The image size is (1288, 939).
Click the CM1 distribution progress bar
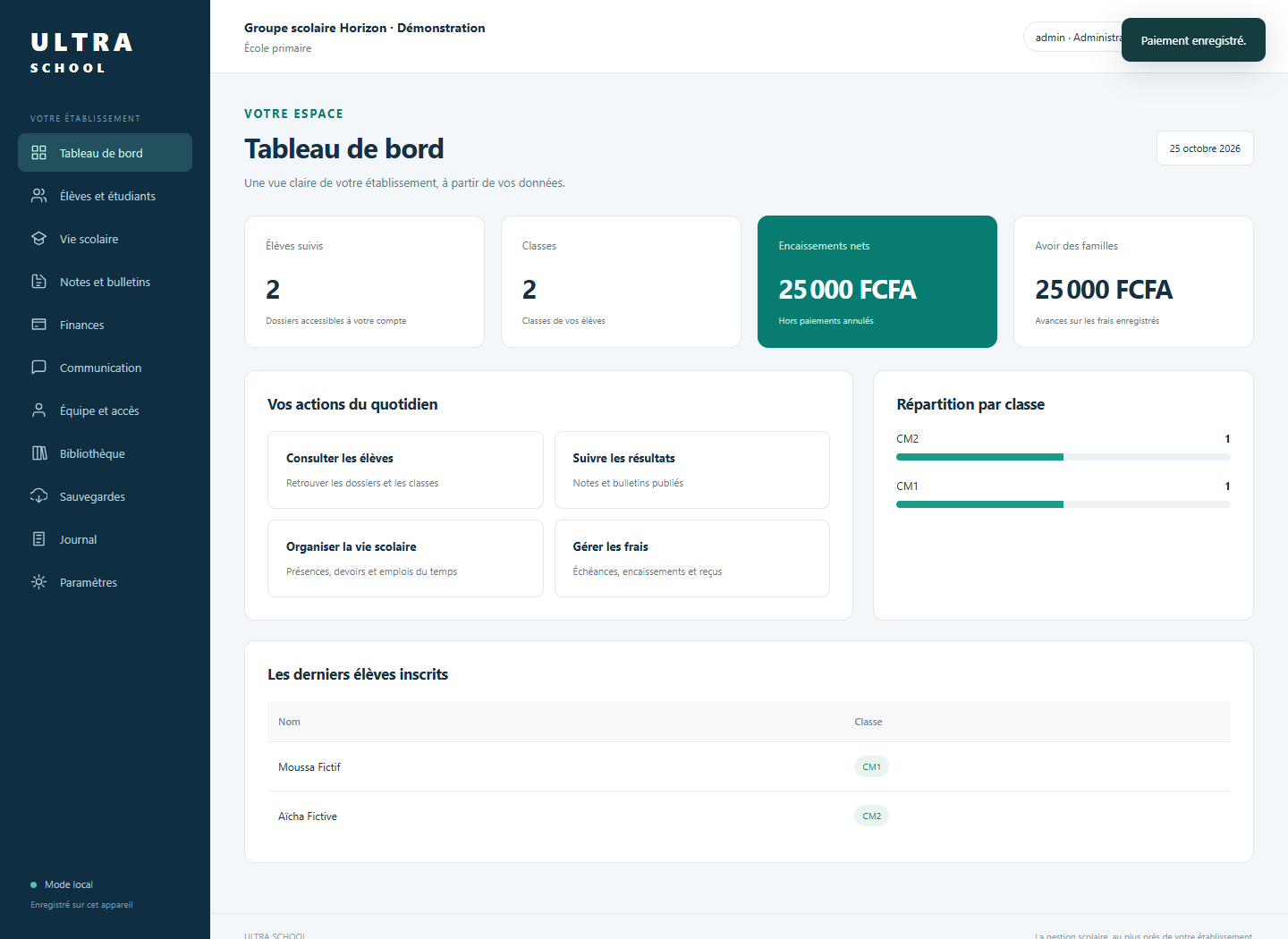tap(1063, 504)
